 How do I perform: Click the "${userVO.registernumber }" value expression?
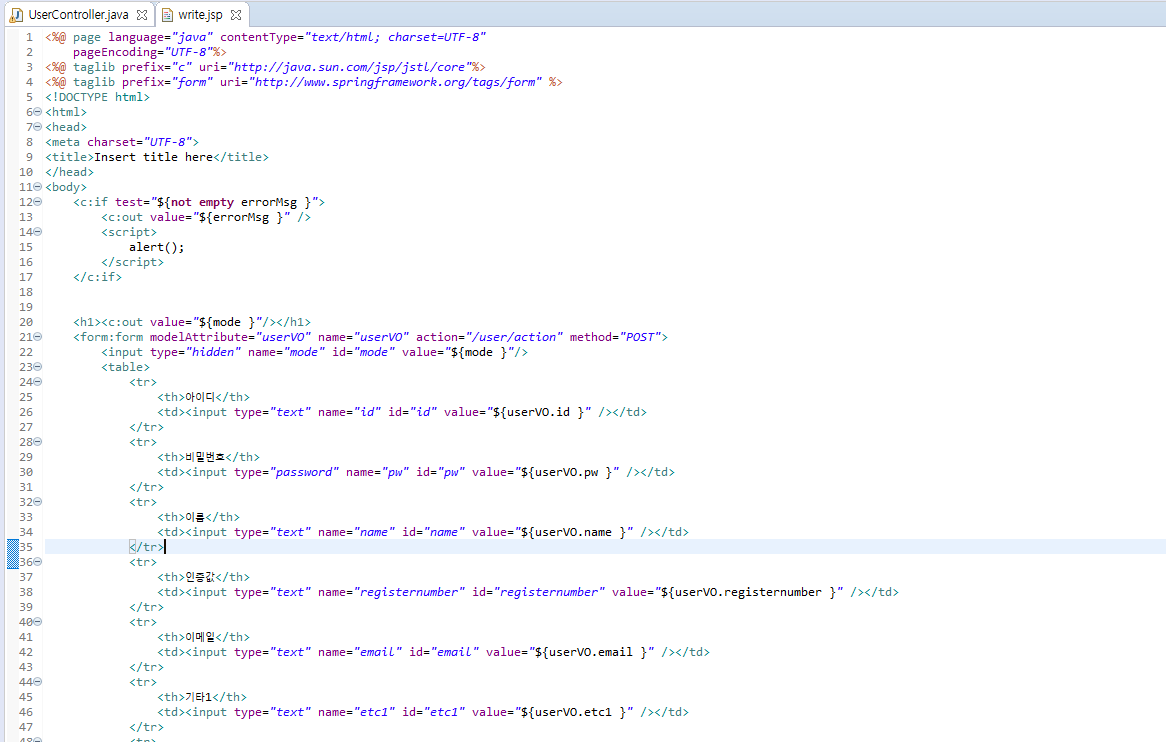pos(749,592)
